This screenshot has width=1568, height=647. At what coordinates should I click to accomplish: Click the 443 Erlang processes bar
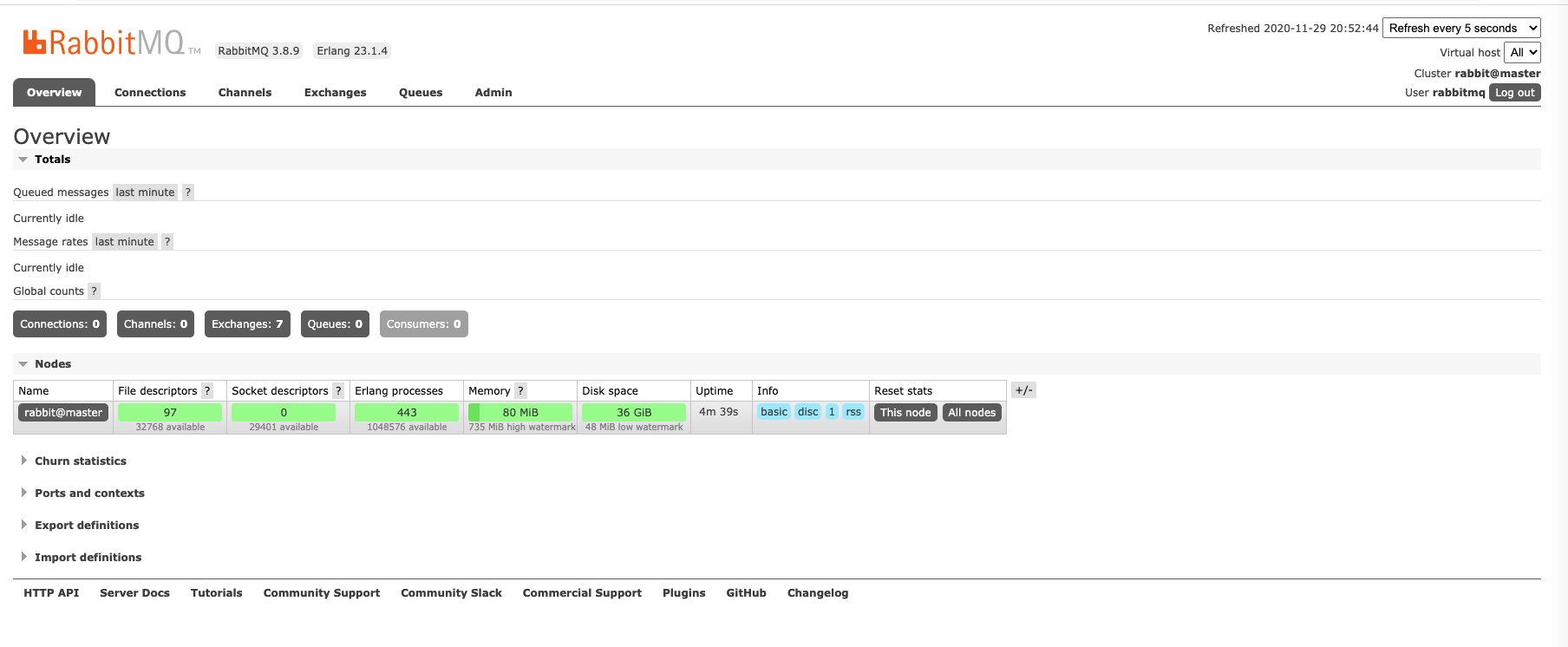(x=407, y=413)
